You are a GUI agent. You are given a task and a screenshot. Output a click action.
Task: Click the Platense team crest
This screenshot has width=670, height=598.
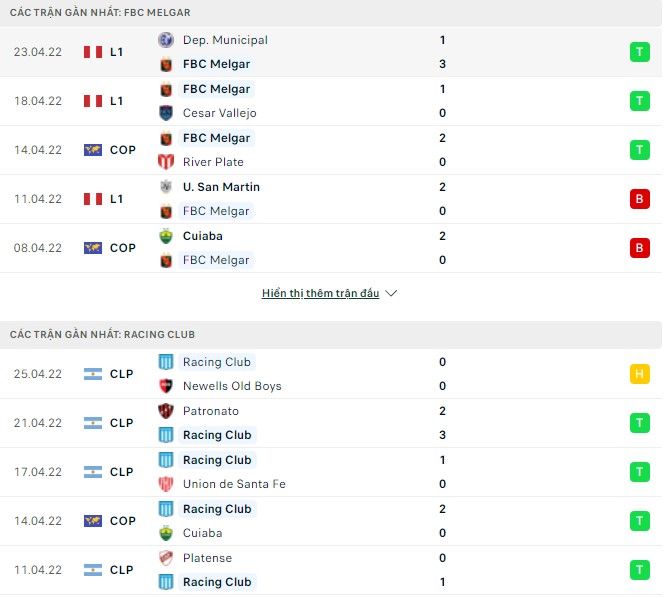click(166, 558)
